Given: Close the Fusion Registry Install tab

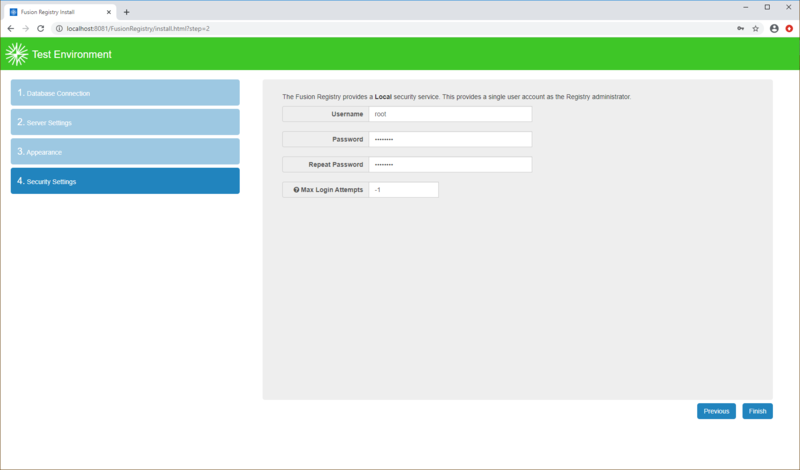Looking at the screenshot, I should [109, 12].
